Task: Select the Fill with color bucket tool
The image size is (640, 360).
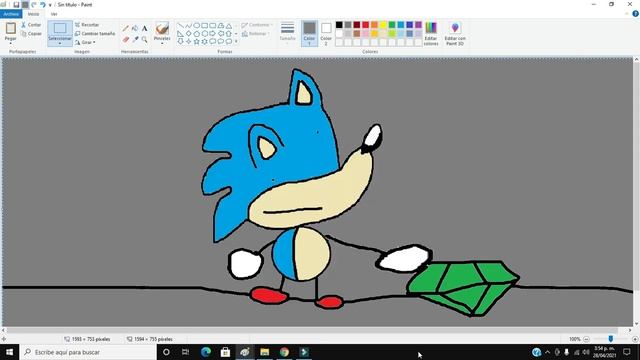Action: [135, 28]
